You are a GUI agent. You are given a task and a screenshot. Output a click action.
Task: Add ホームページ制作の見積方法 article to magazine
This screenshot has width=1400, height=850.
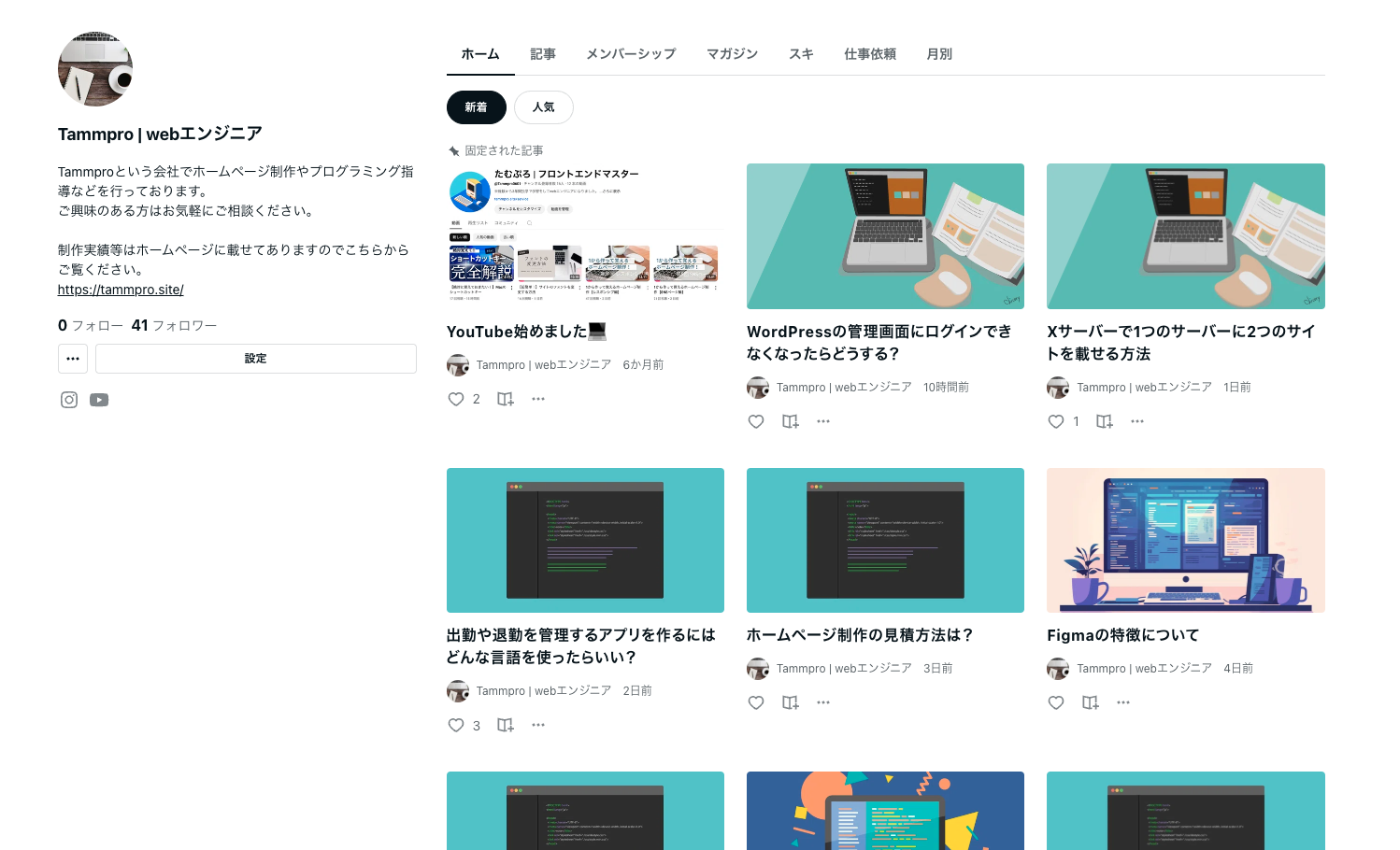[791, 702]
